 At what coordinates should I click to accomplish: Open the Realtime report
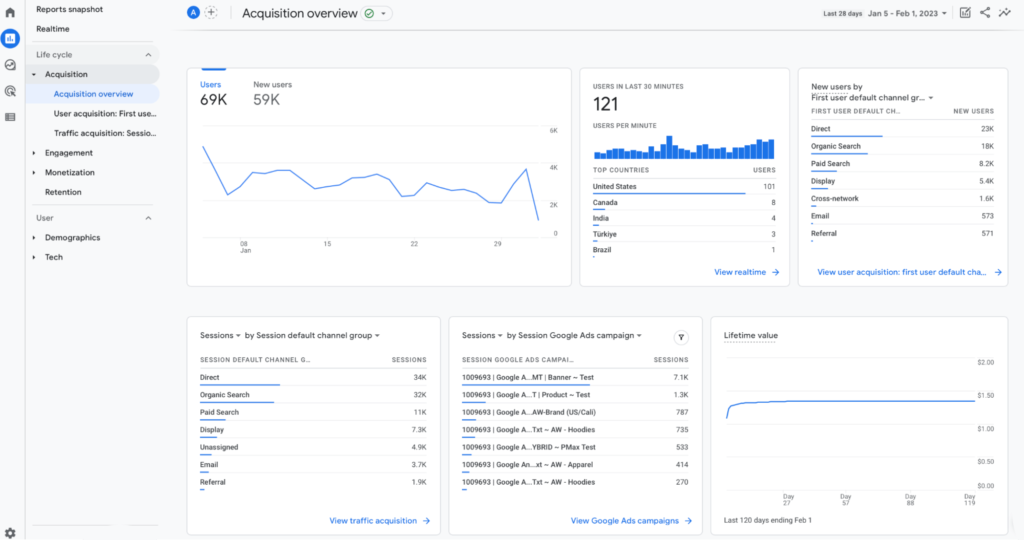(x=52, y=29)
